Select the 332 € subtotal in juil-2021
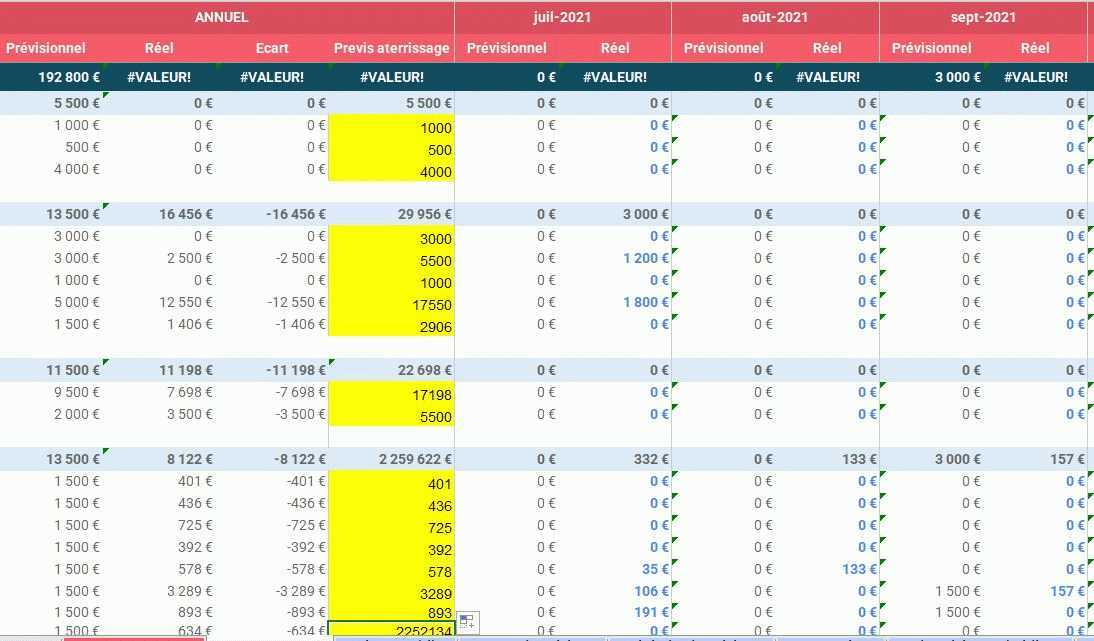The width and height of the screenshot is (1094, 641). click(x=616, y=459)
